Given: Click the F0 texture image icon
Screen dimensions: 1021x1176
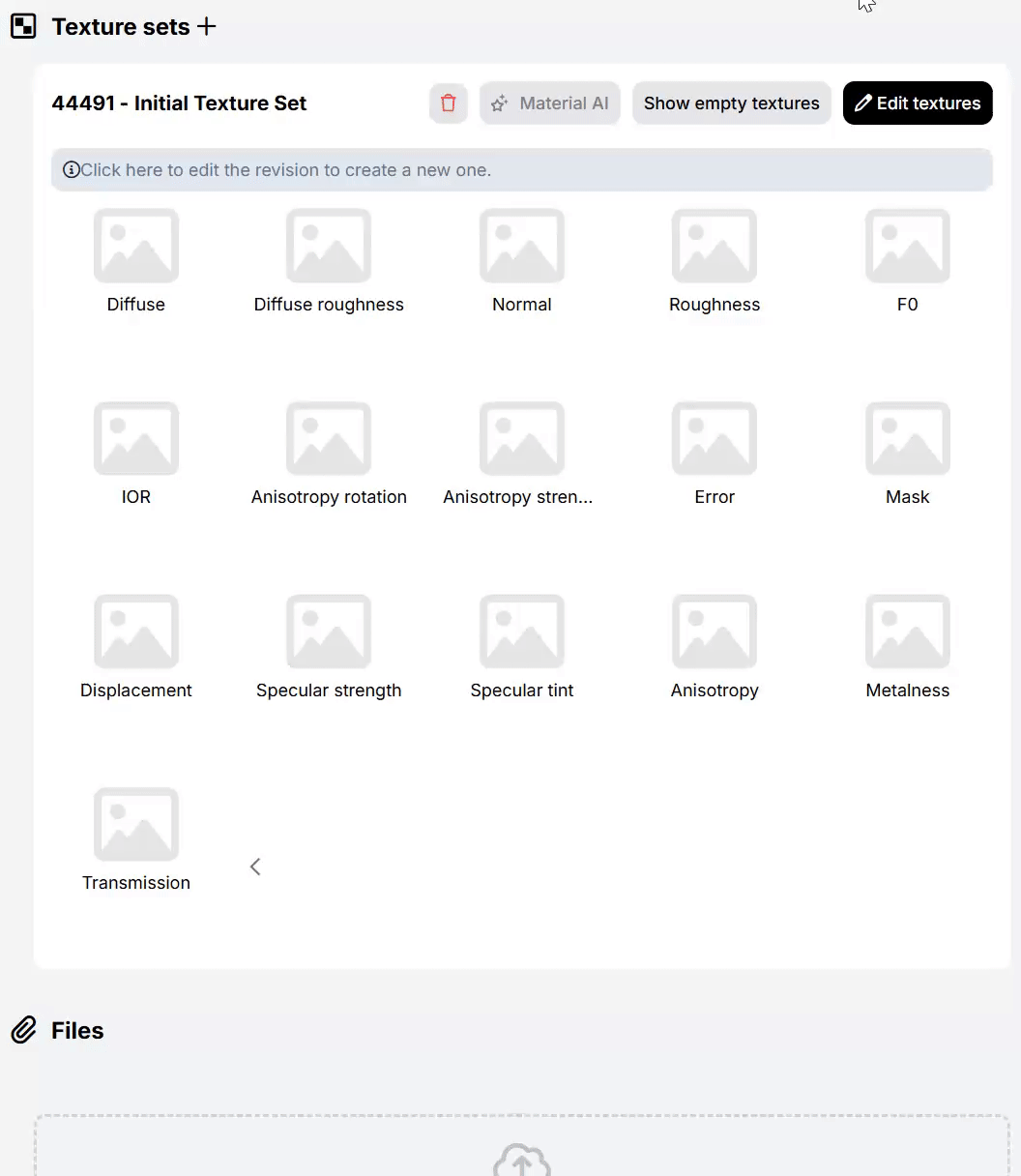Looking at the screenshot, I should click(x=907, y=246).
